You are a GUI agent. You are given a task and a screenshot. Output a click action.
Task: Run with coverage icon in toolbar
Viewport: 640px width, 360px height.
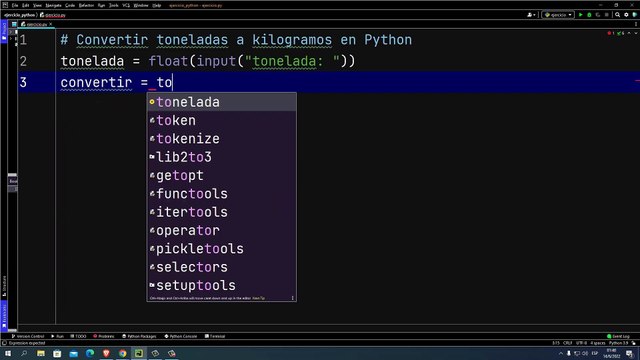598,15
